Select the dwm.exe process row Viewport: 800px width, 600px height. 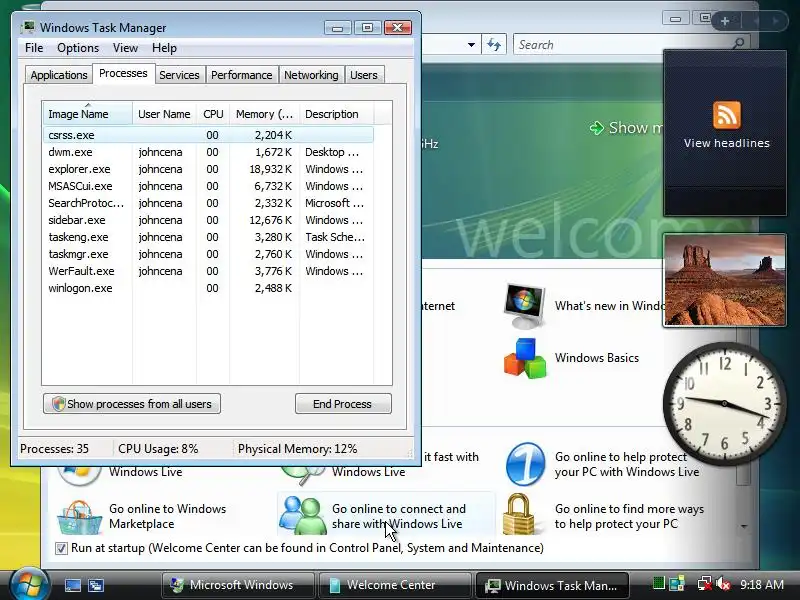(208, 152)
